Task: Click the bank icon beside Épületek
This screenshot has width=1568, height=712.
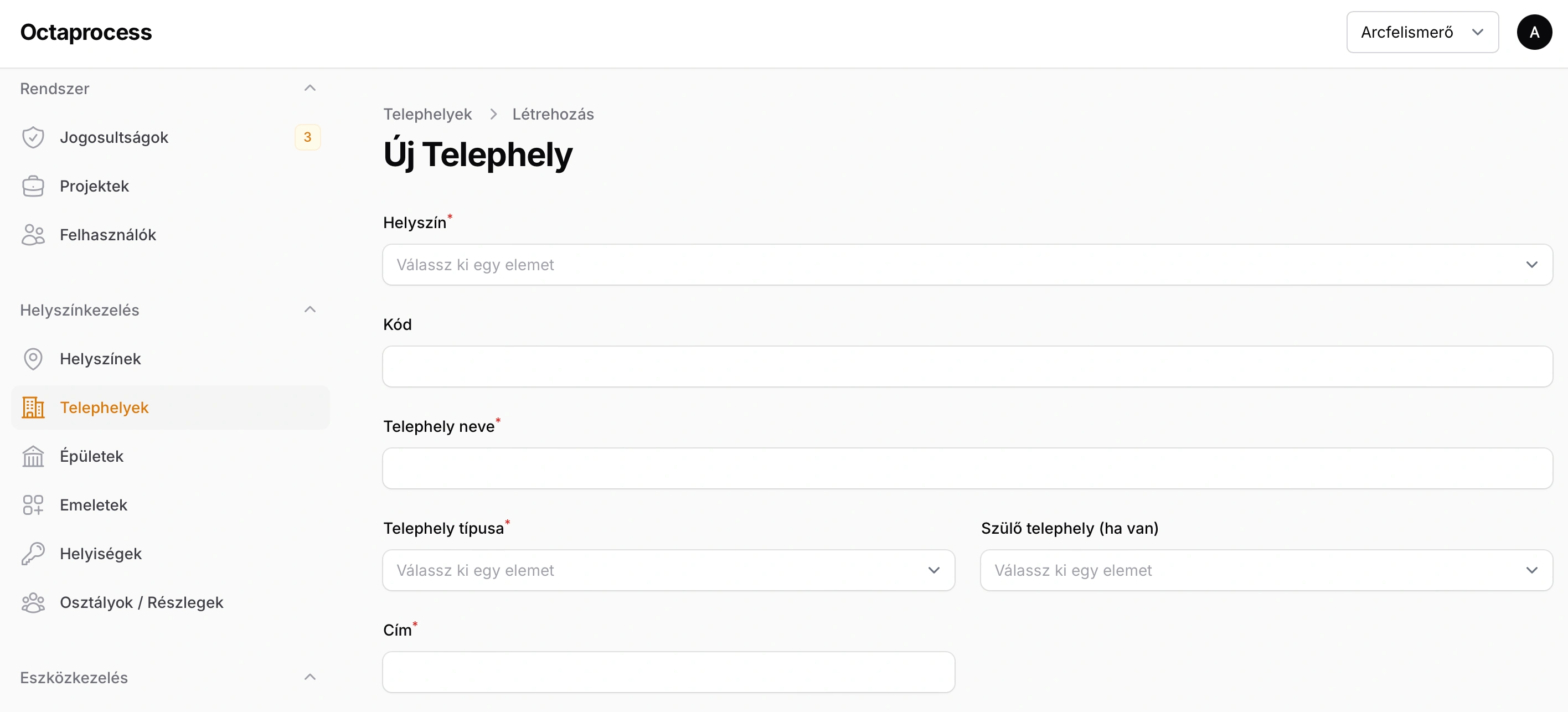Action: 33,456
